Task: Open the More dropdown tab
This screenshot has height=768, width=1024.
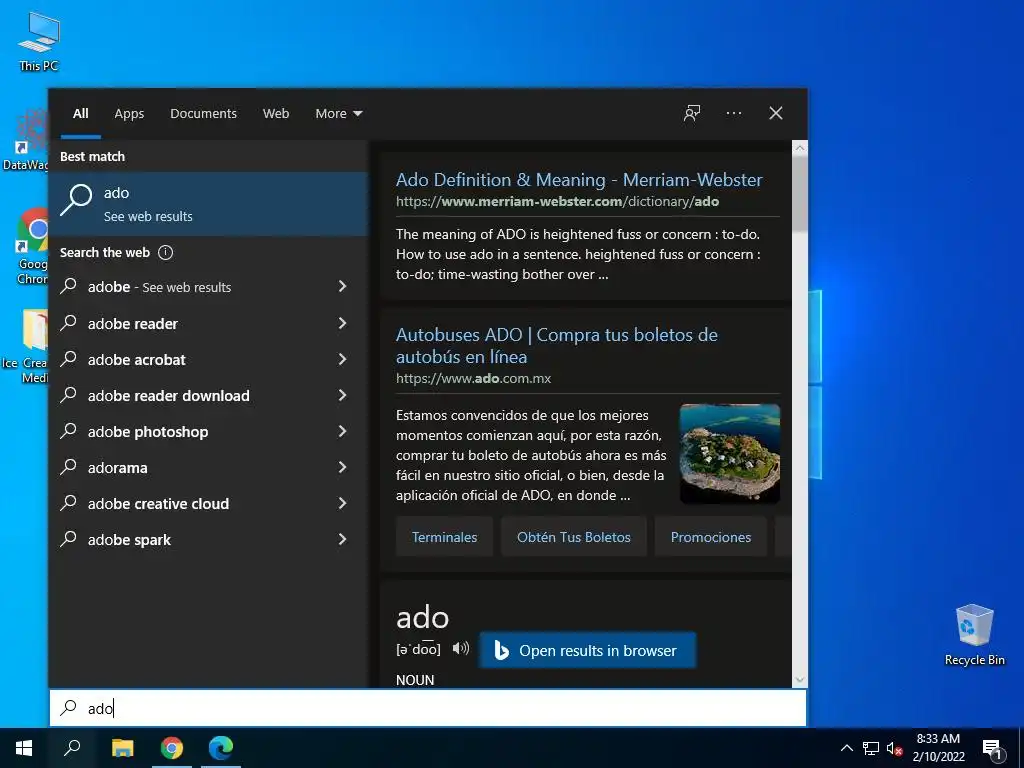Action: click(338, 114)
